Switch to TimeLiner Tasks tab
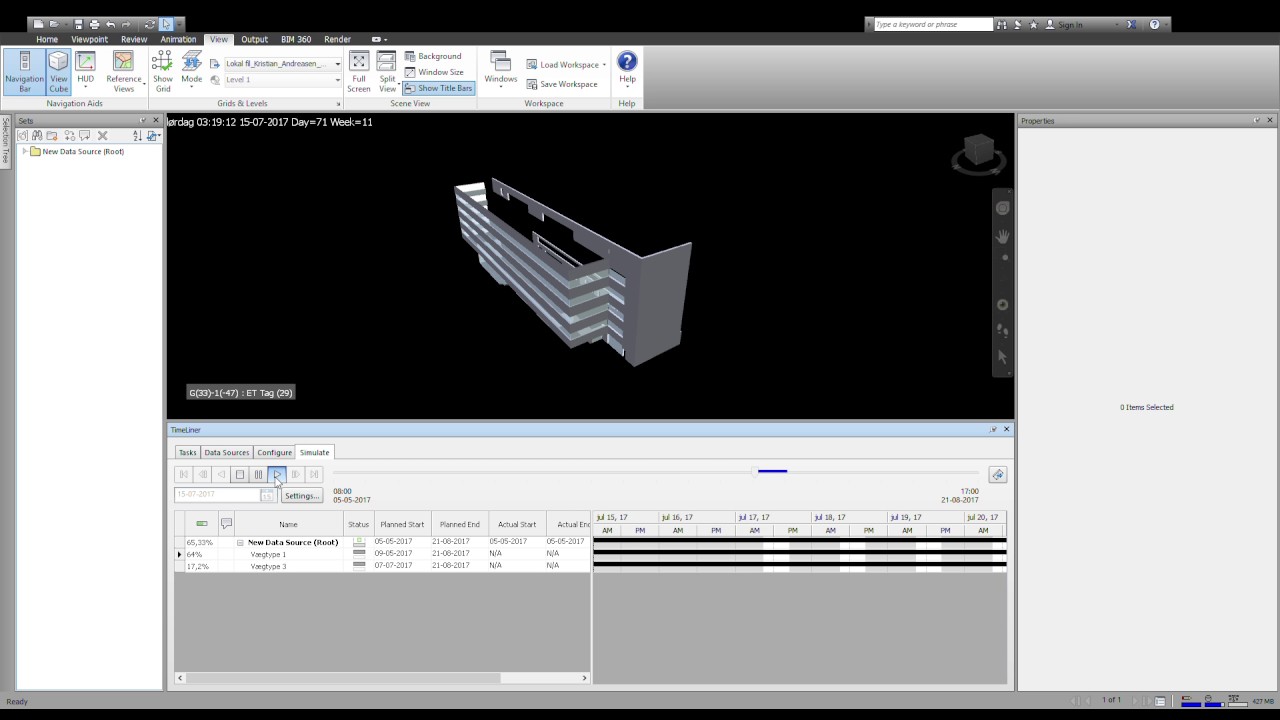This screenshot has height=720, width=1280. [x=187, y=452]
